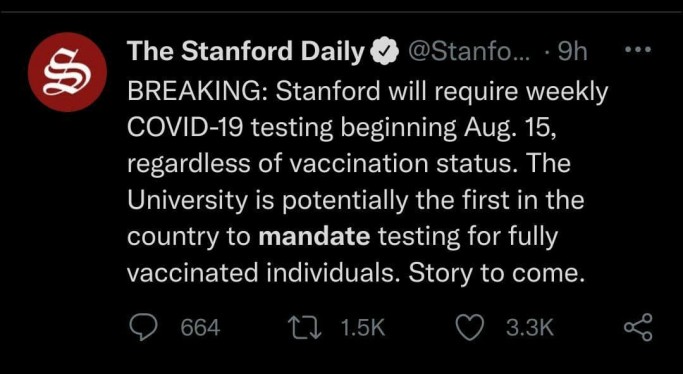Click COVID-19 in the tweet text
Image resolution: width=683 pixels, height=374 pixels.
tap(186, 128)
